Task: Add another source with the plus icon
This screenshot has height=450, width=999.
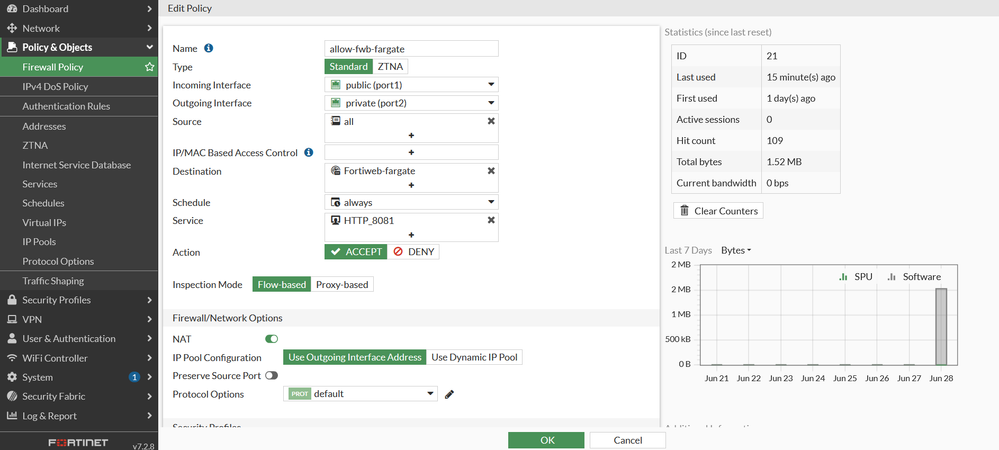Action: point(411,135)
